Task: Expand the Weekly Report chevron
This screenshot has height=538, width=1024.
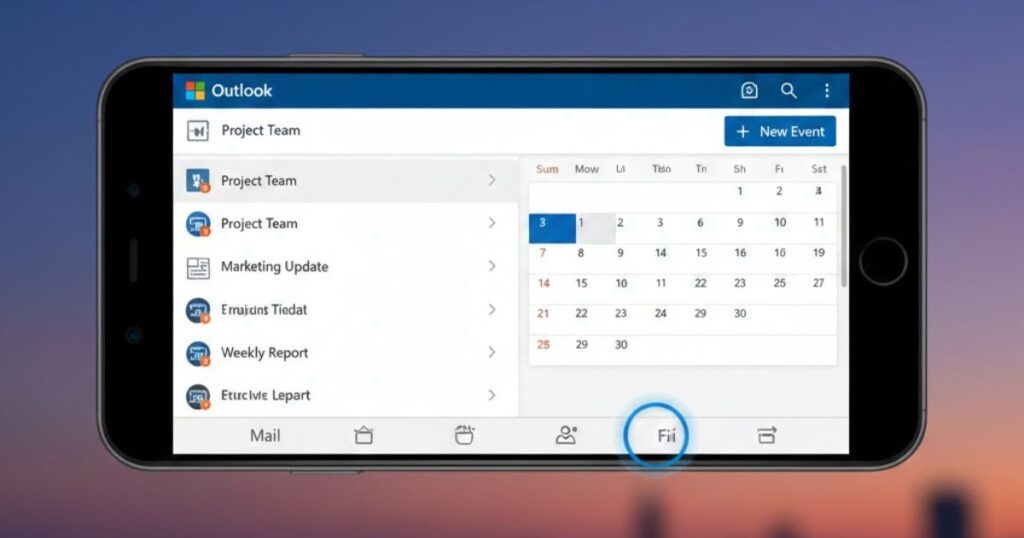Action: (x=492, y=352)
